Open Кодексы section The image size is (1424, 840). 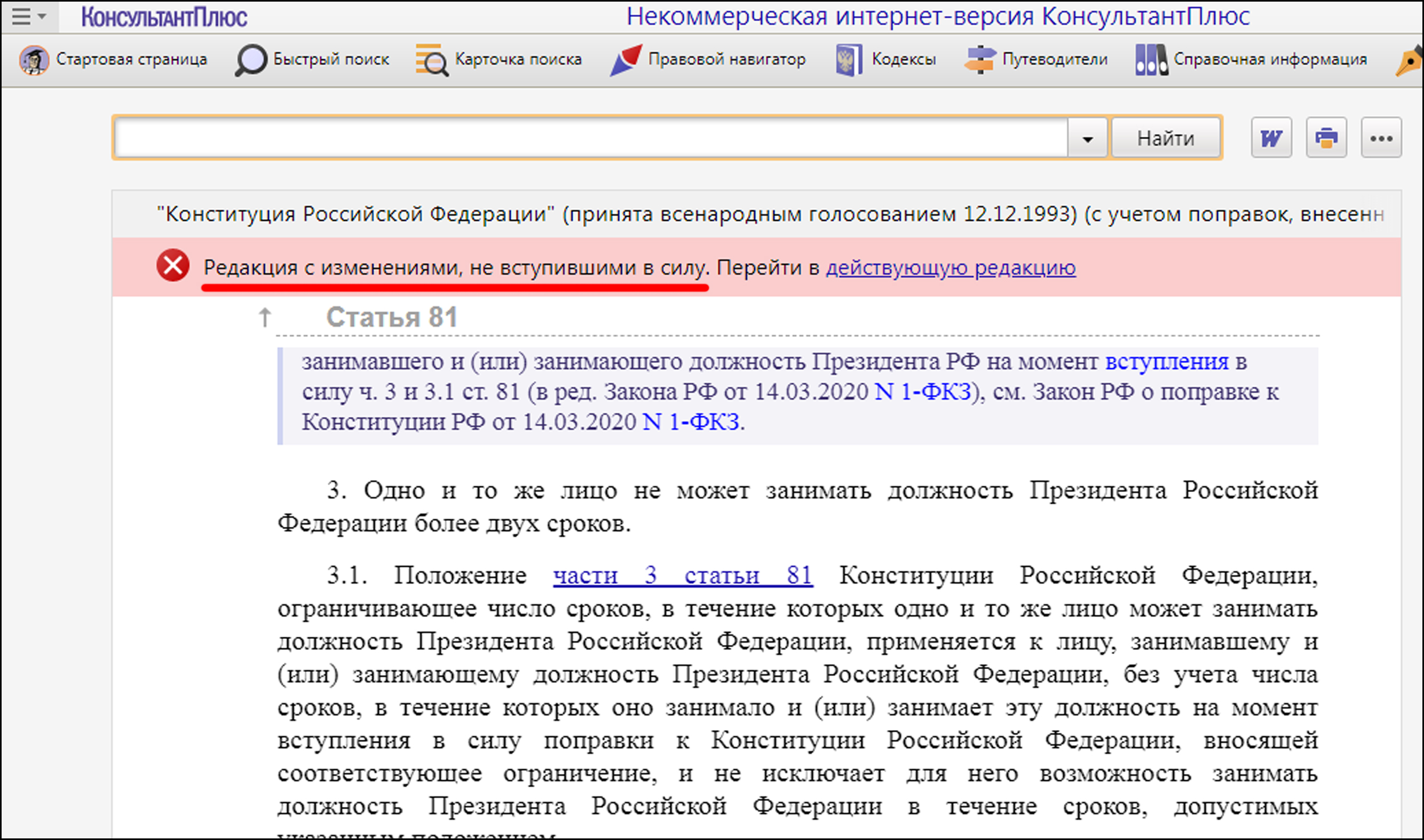click(x=904, y=59)
